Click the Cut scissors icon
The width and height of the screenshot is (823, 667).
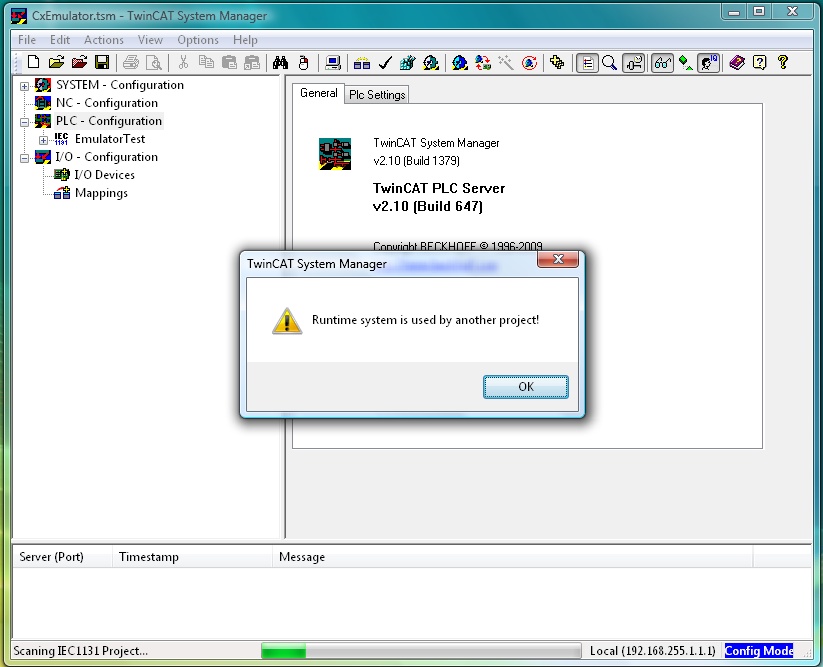[x=183, y=63]
